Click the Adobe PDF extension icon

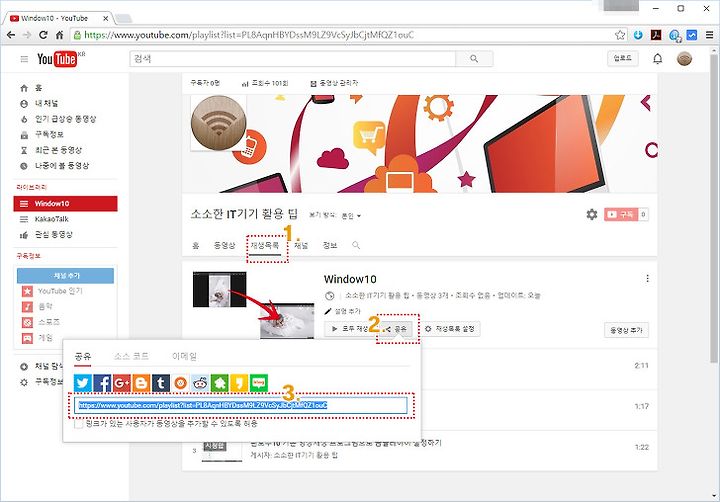tap(656, 35)
